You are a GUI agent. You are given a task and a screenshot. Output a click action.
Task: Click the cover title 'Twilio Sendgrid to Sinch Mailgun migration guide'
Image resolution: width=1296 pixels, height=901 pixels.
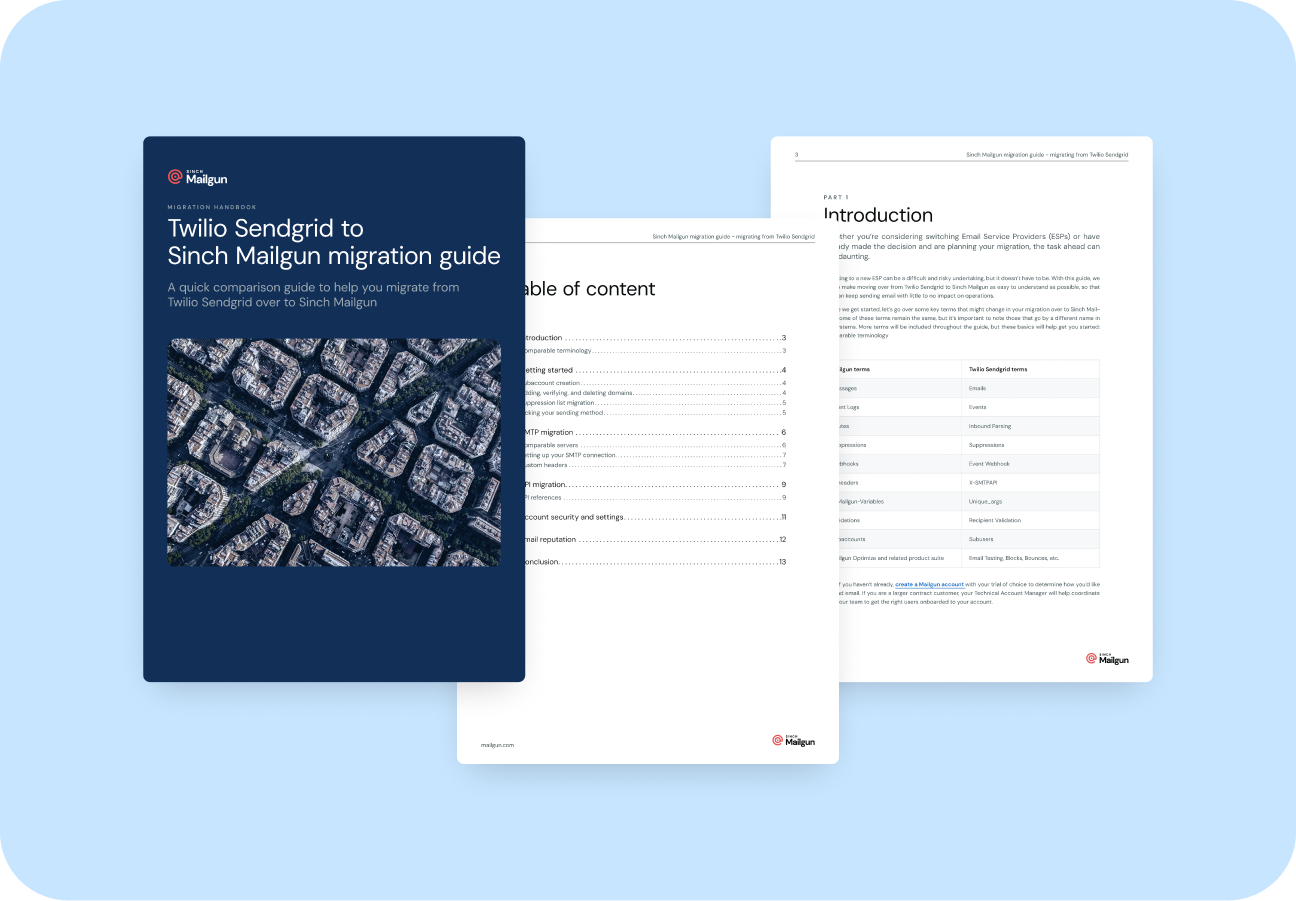(334, 243)
